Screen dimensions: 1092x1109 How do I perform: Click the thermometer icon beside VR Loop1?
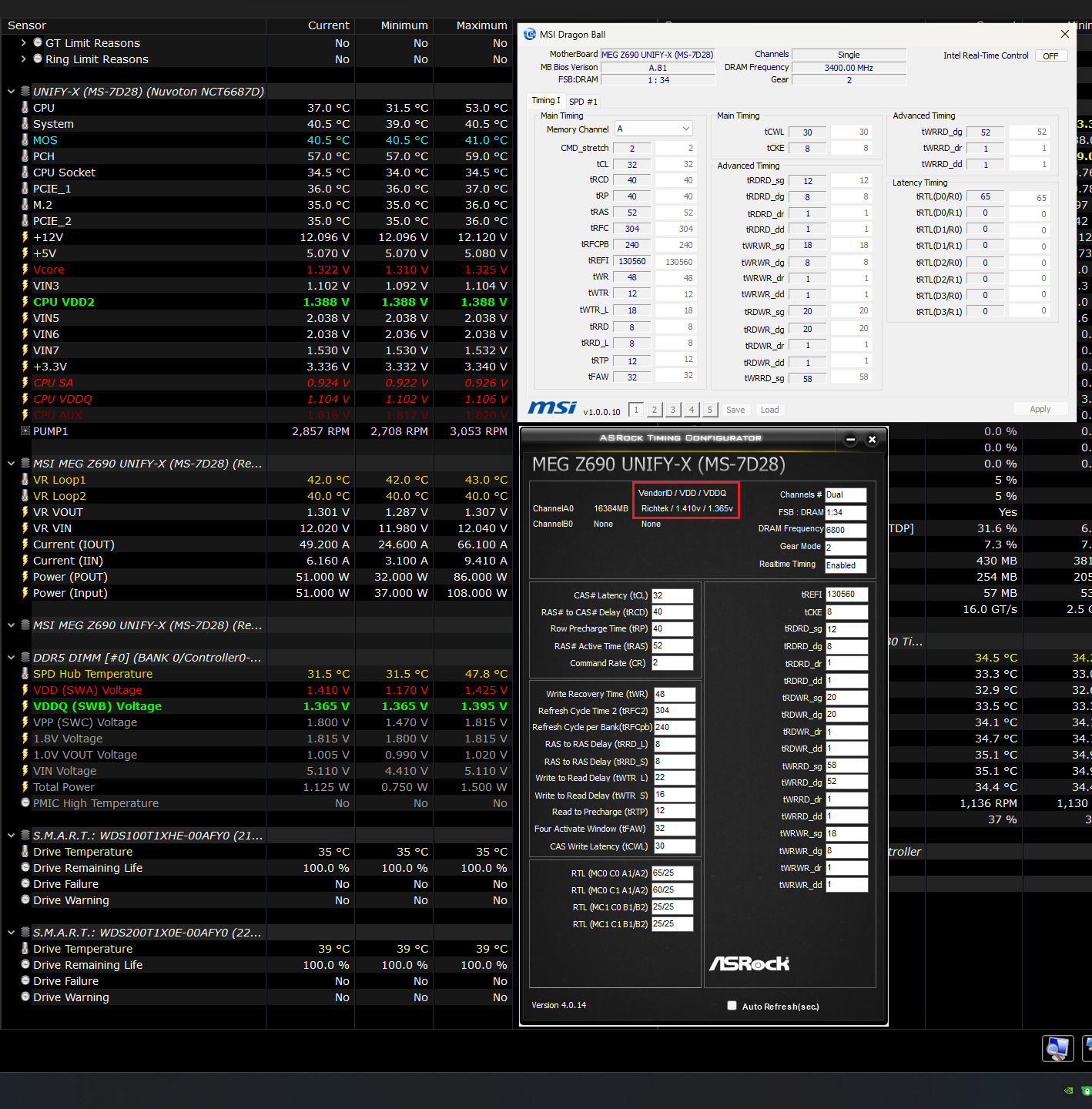[25, 480]
